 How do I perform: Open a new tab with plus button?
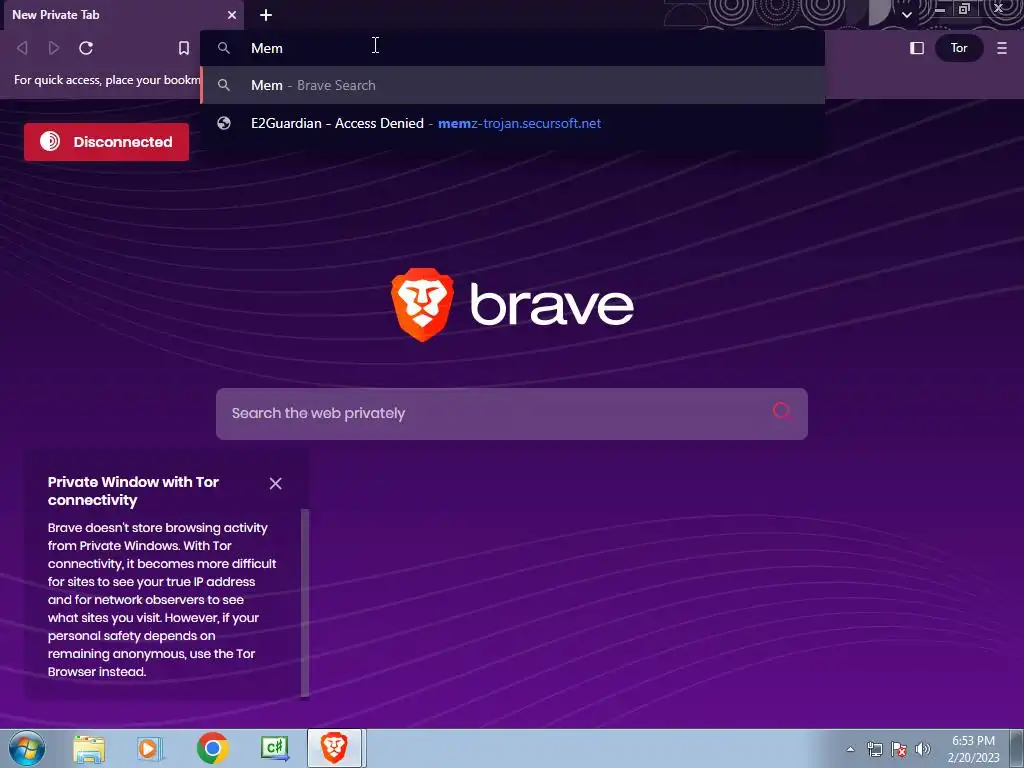(266, 15)
